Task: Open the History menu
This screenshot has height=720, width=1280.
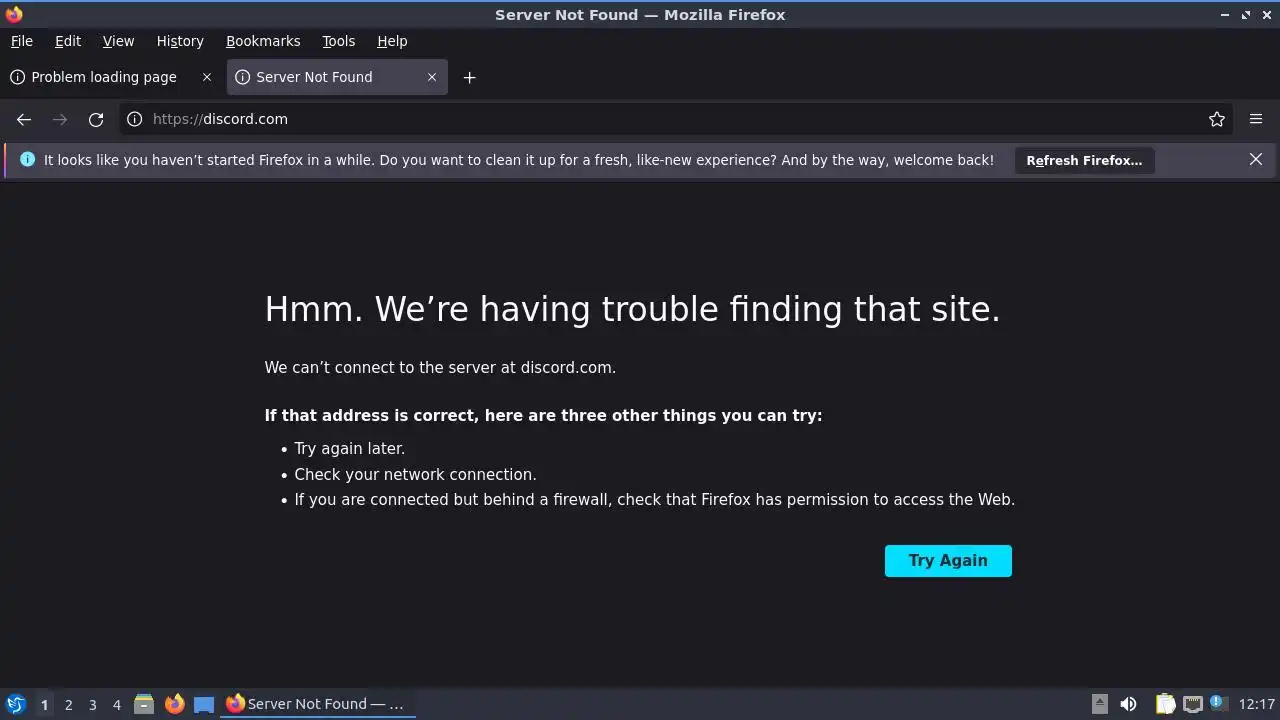Action: 180,41
